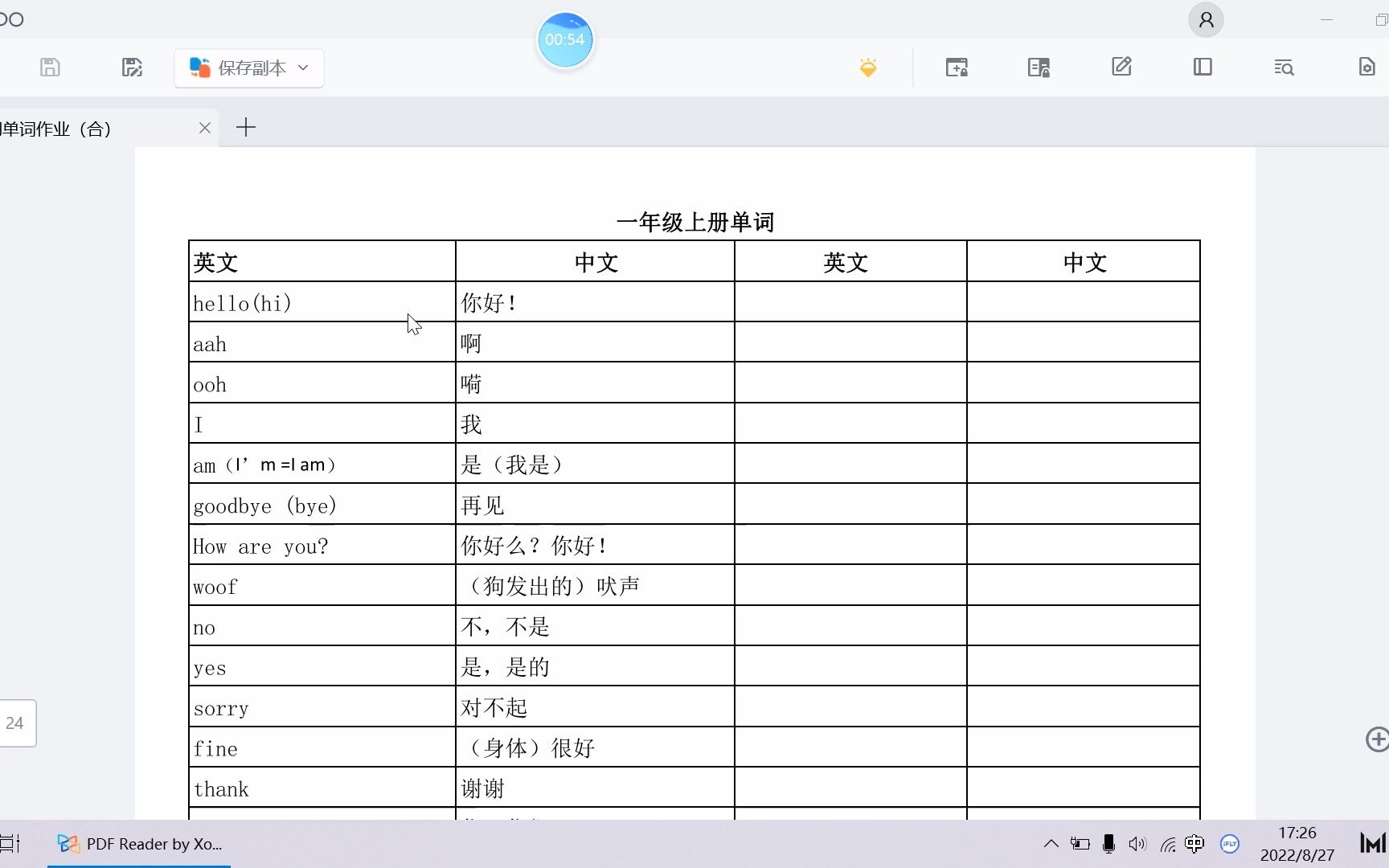Image resolution: width=1389 pixels, height=868 pixels.
Task: Click the cell （狗发出的）吠声
Action: click(595, 586)
